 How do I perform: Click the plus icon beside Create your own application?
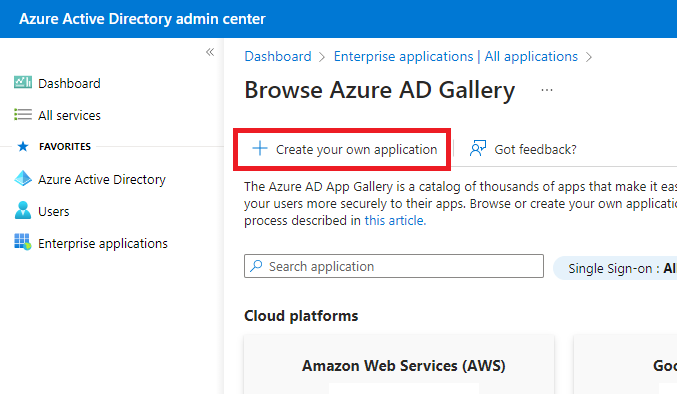point(260,148)
